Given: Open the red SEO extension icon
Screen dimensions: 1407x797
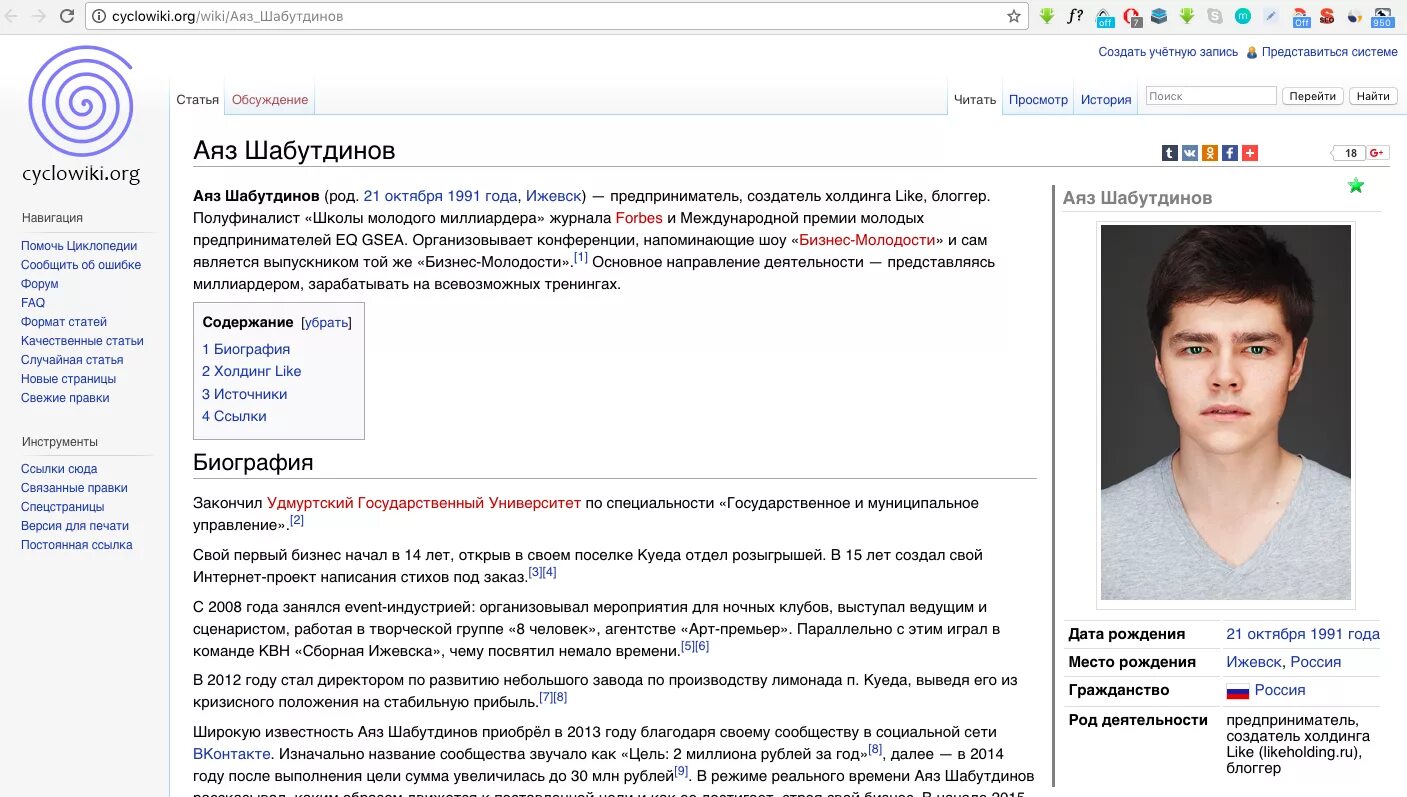Looking at the screenshot, I should tap(1327, 16).
